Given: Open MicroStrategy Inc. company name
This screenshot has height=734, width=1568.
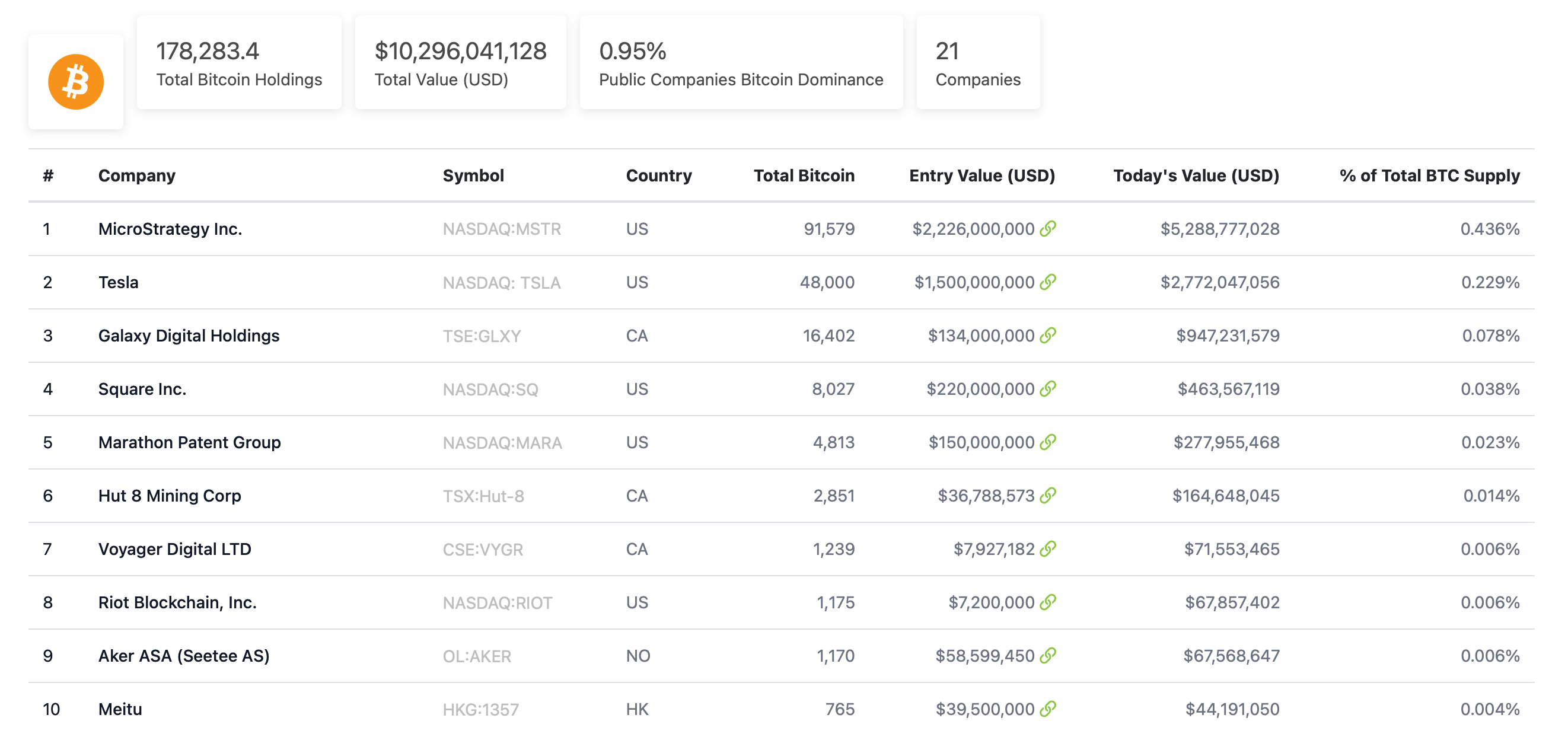Looking at the screenshot, I should [x=170, y=229].
